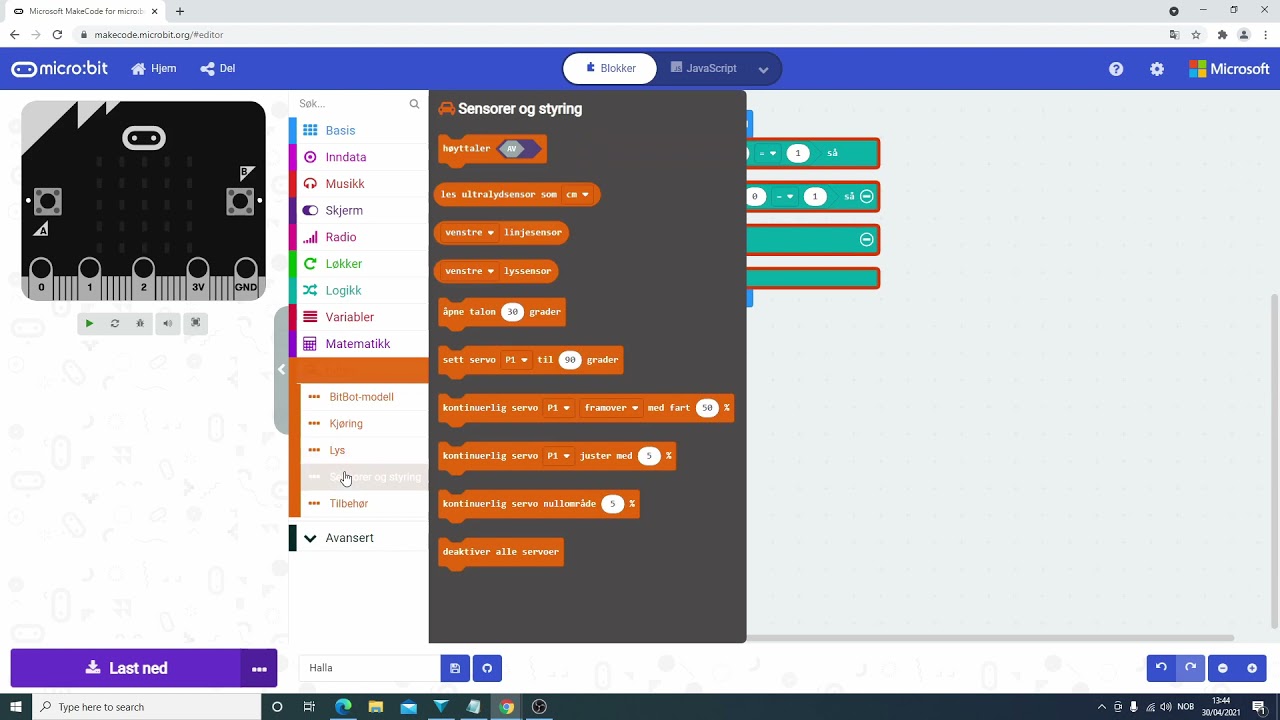
Task: Open the cm unit dropdown on ultrasound block
Action: [577, 195]
